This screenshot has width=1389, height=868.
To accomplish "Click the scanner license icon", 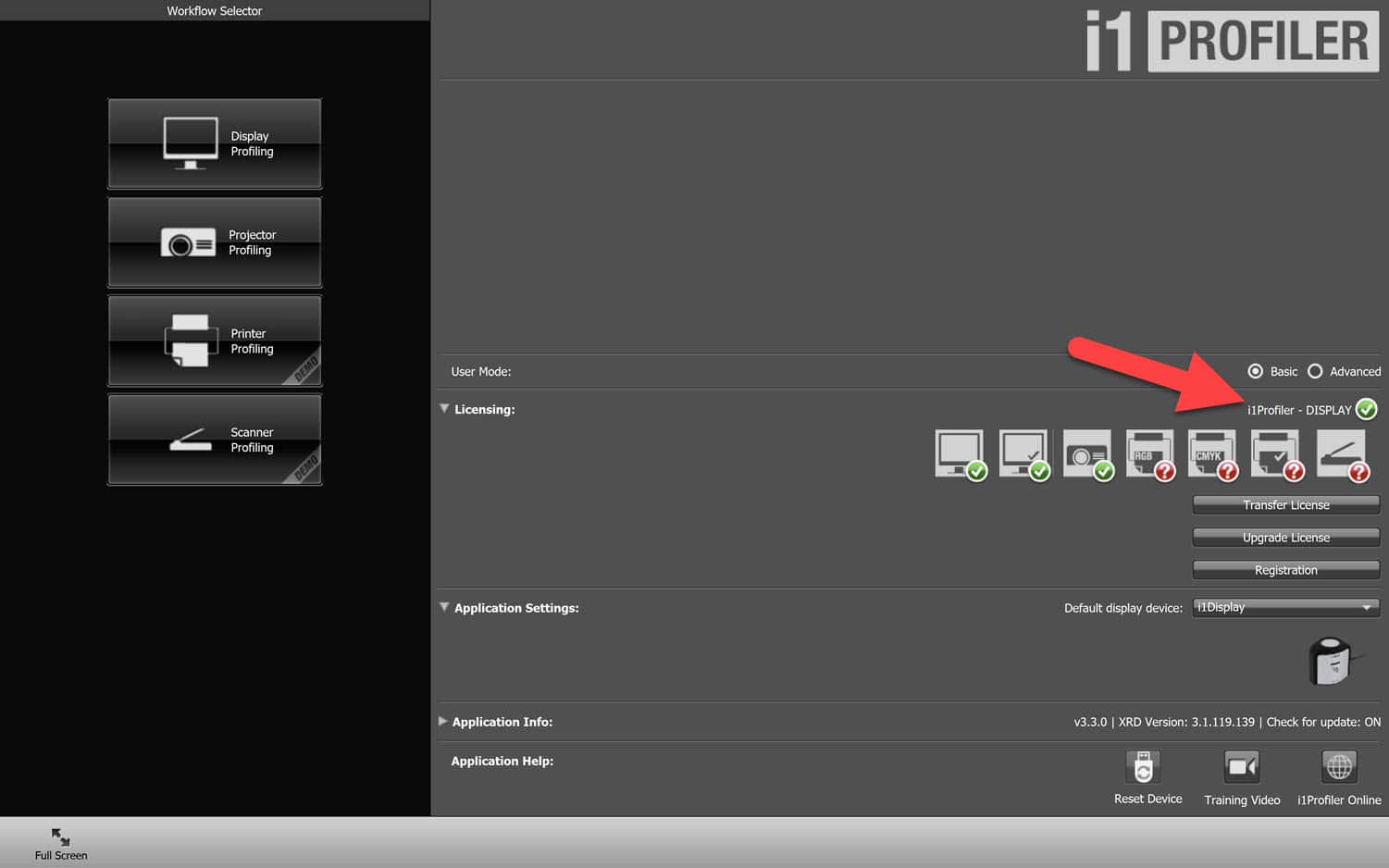I will (1343, 454).
